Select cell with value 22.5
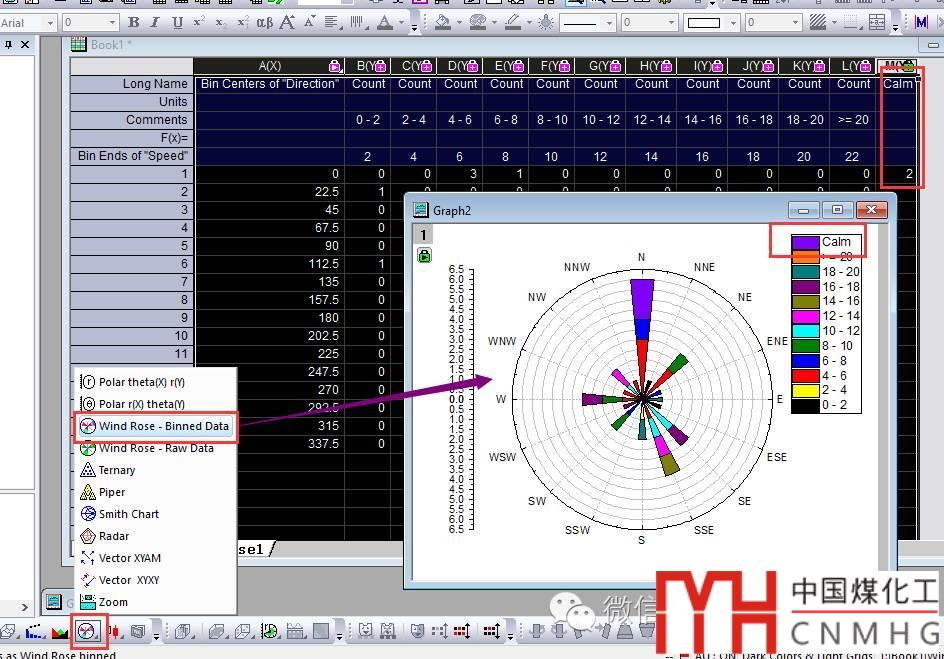 tap(269, 192)
